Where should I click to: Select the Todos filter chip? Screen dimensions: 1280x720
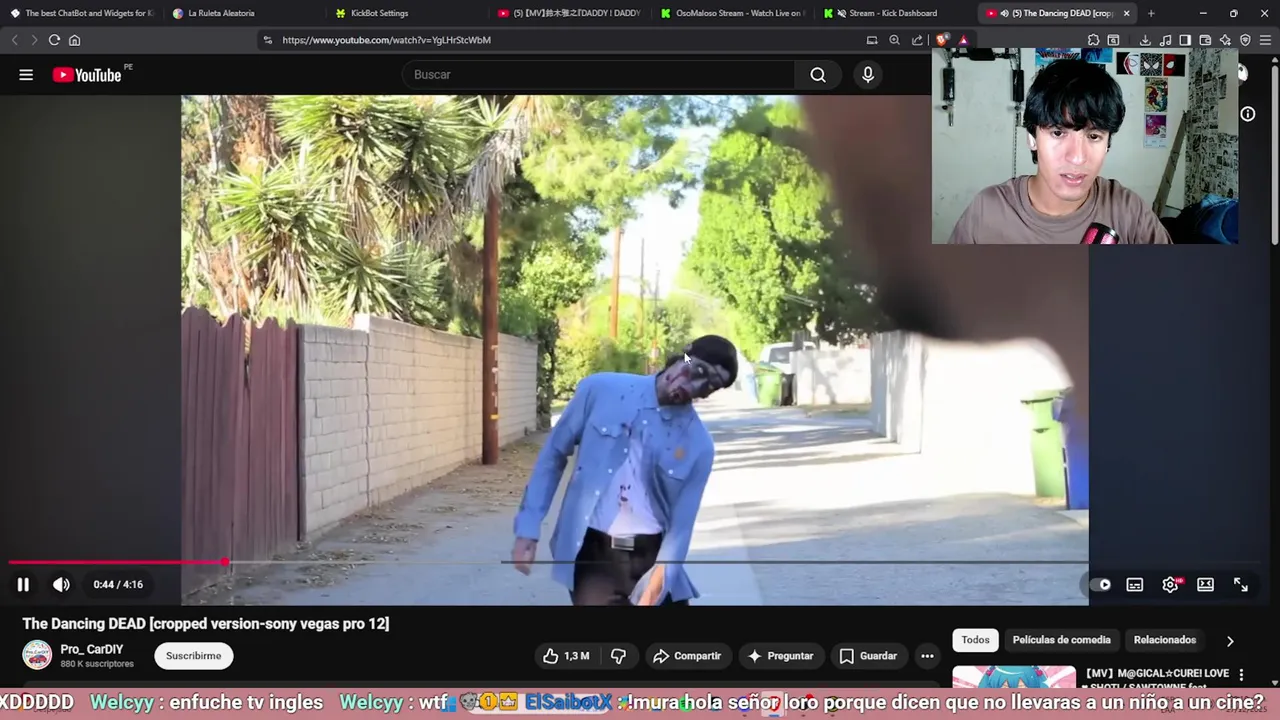(975, 640)
